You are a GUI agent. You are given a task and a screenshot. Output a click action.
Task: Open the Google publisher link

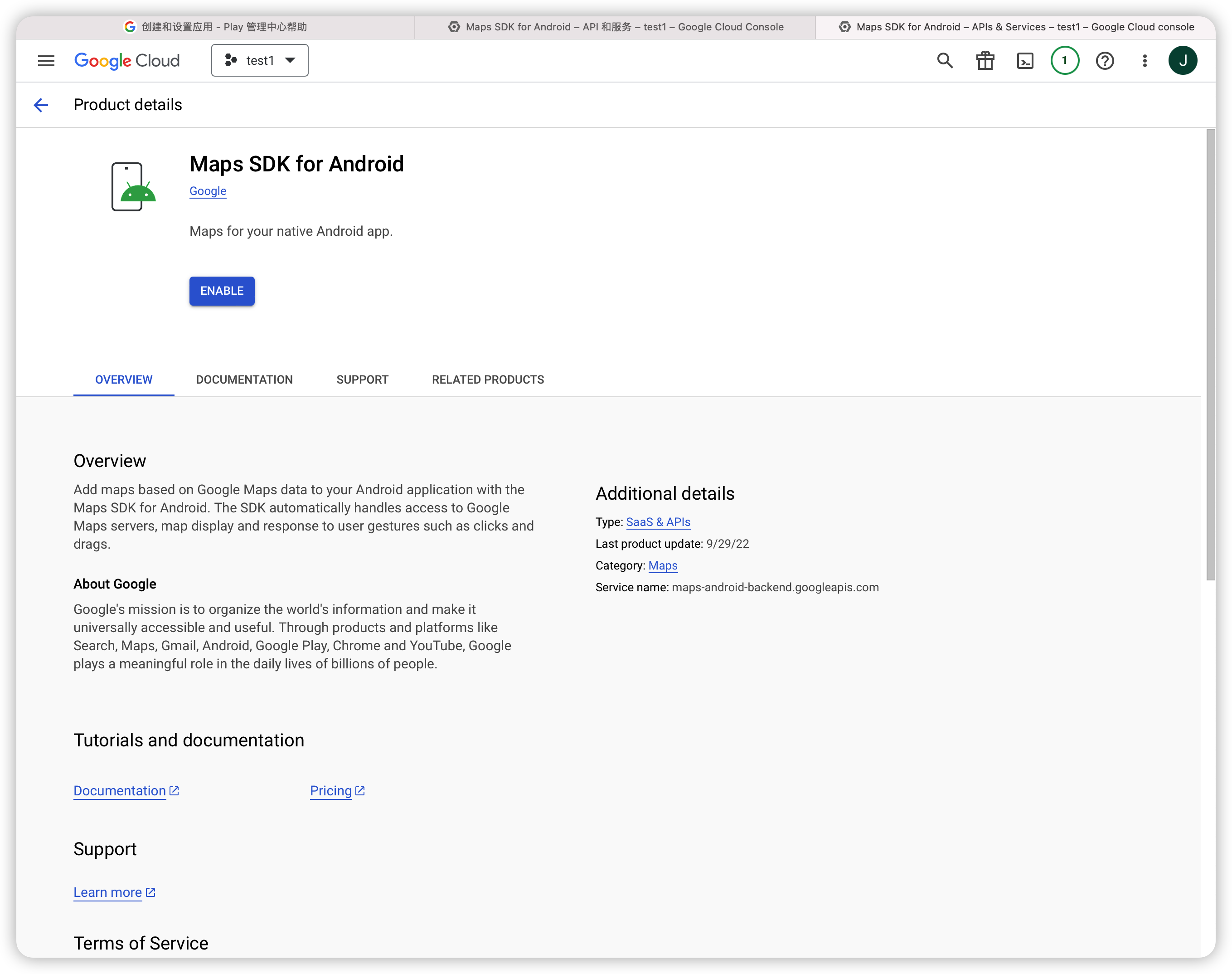click(208, 191)
